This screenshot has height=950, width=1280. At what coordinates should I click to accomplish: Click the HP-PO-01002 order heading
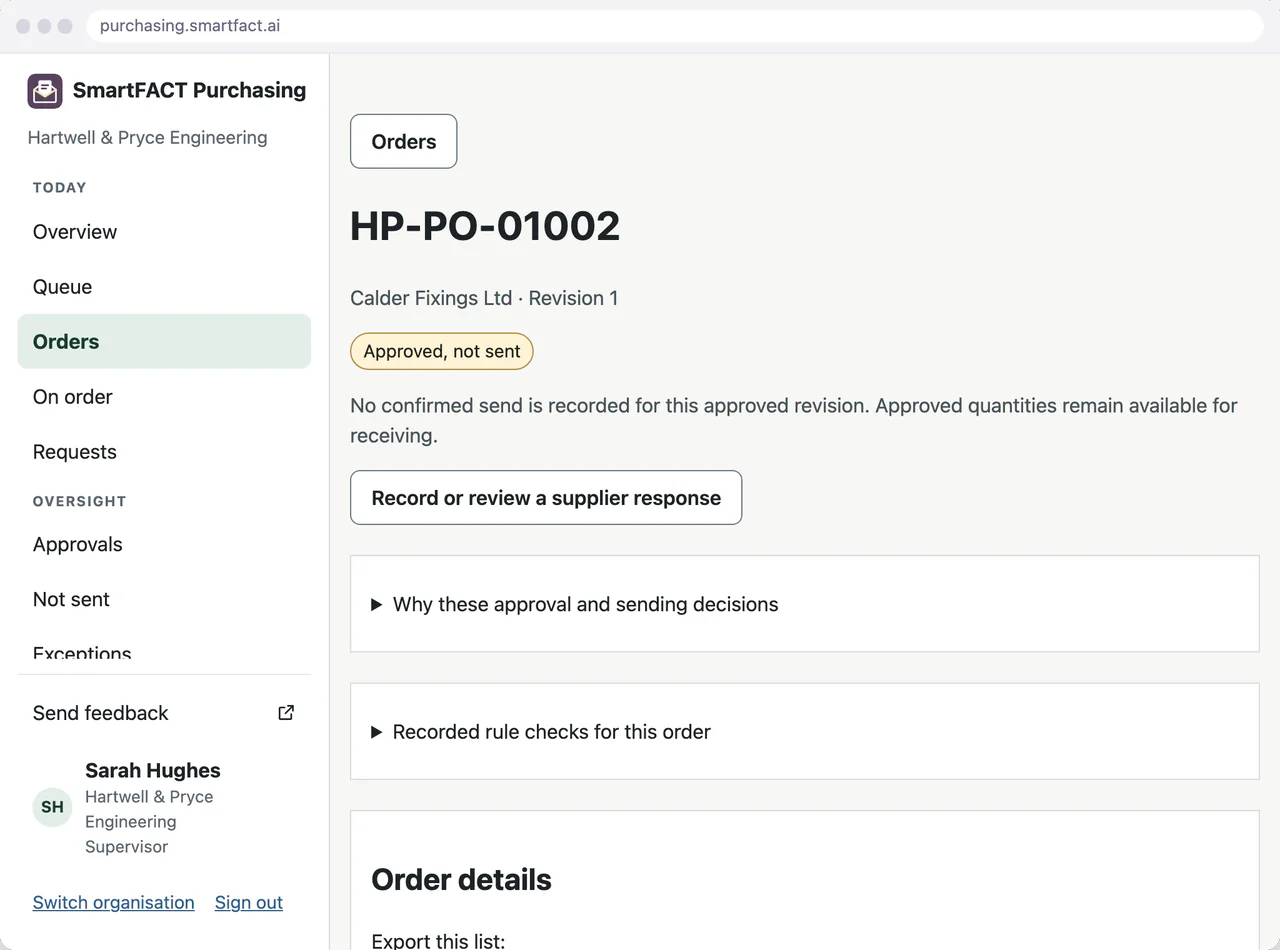coord(485,226)
